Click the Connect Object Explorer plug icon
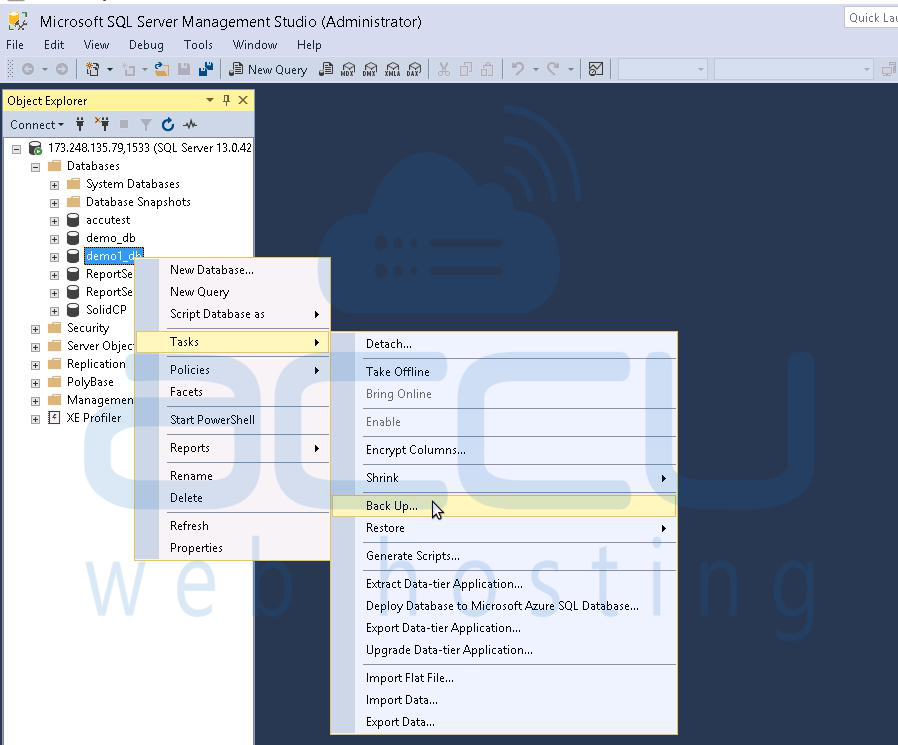The image size is (898, 745). point(80,124)
